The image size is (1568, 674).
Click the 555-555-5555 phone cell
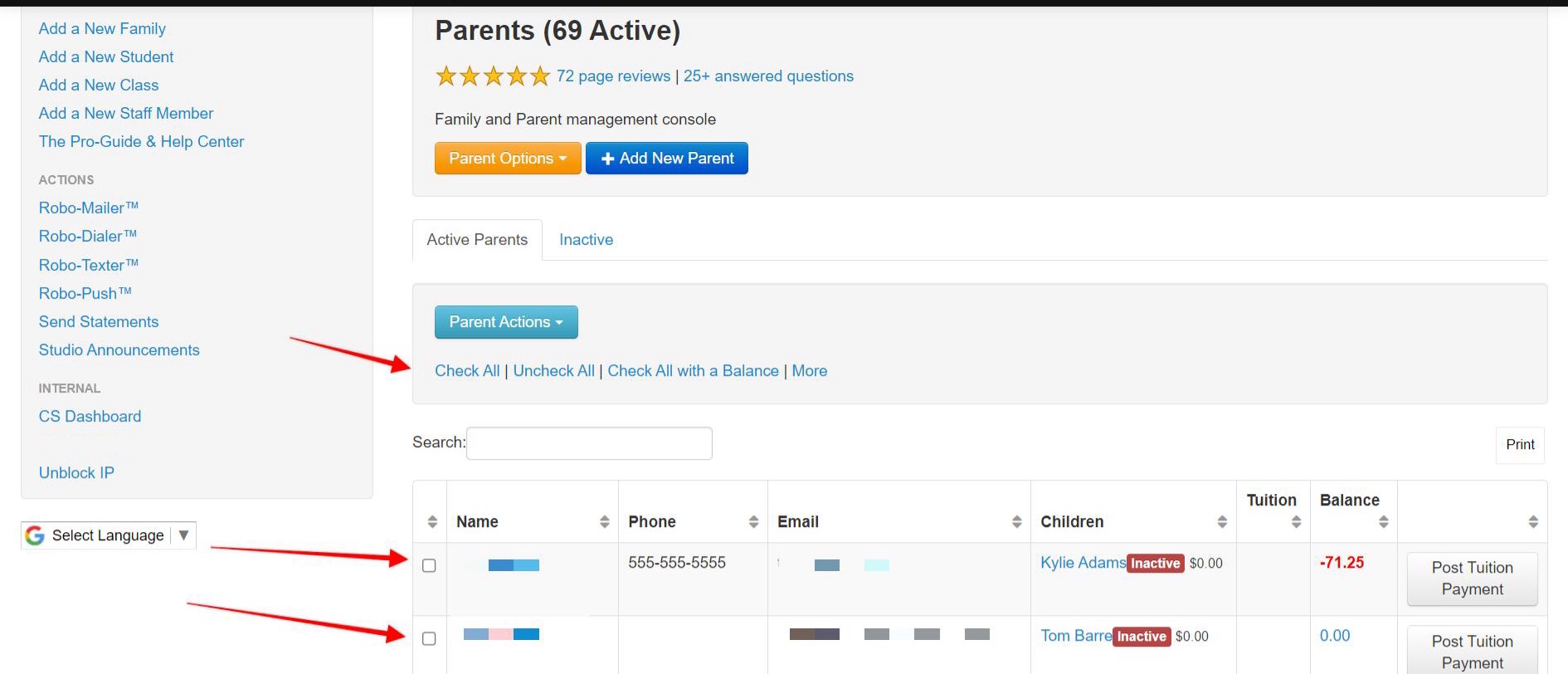pos(677,563)
